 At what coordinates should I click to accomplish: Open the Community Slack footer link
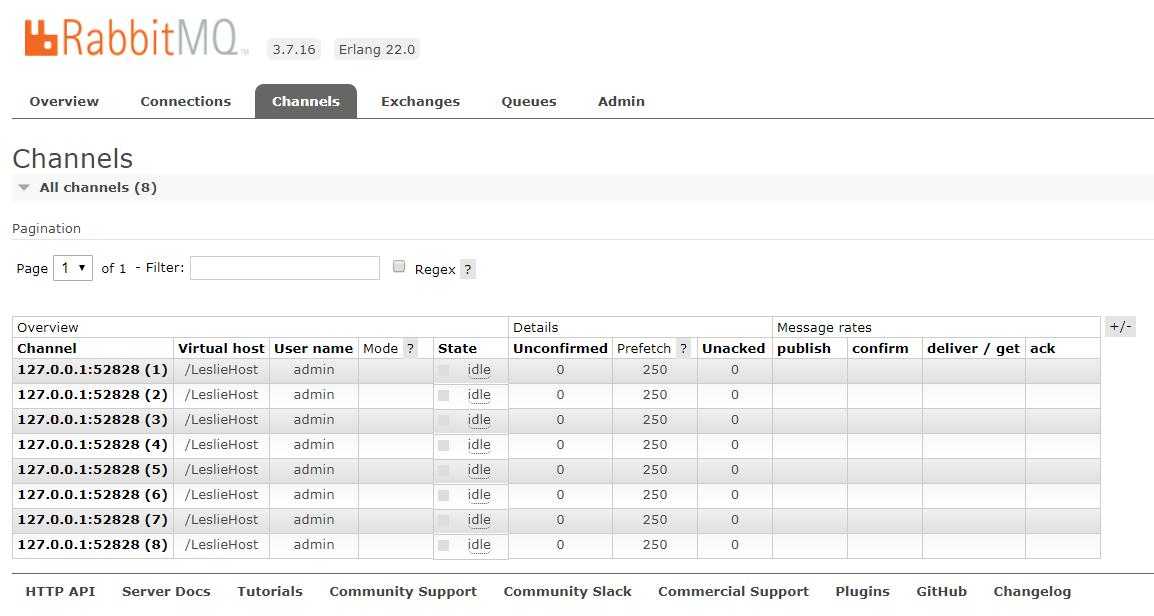[567, 592]
